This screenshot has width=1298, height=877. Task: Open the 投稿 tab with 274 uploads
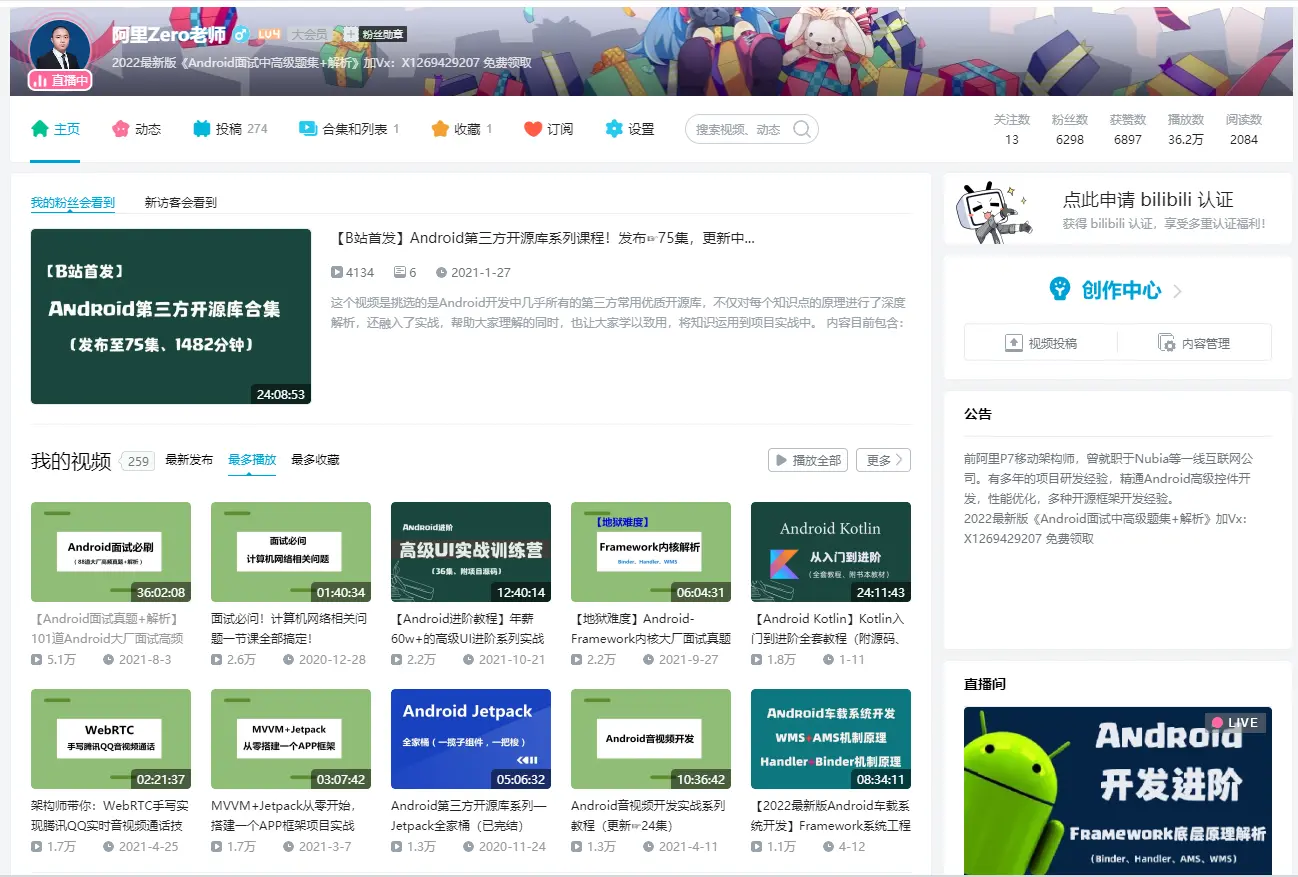coord(230,129)
